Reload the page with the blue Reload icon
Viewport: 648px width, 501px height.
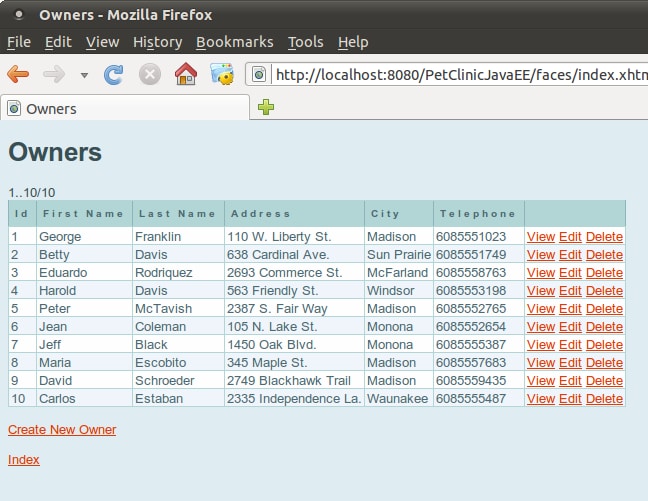click(x=114, y=75)
